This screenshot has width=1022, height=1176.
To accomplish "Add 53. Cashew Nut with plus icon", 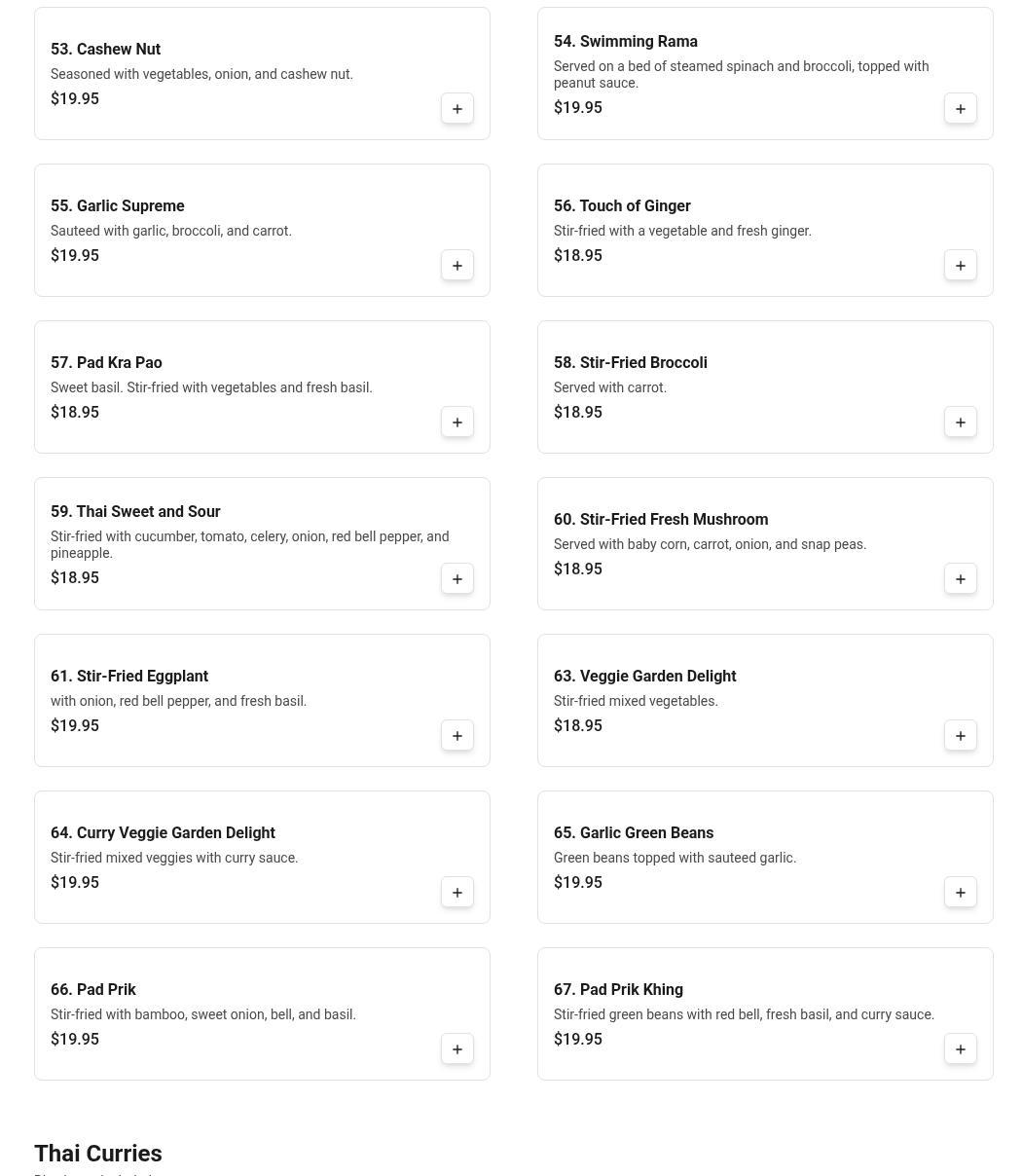I will pyautogui.click(x=457, y=109).
